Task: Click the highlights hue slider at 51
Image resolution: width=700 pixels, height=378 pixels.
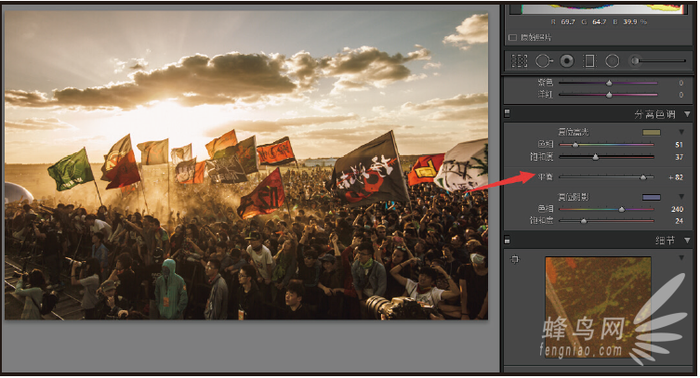Action: click(x=575, y=145)
